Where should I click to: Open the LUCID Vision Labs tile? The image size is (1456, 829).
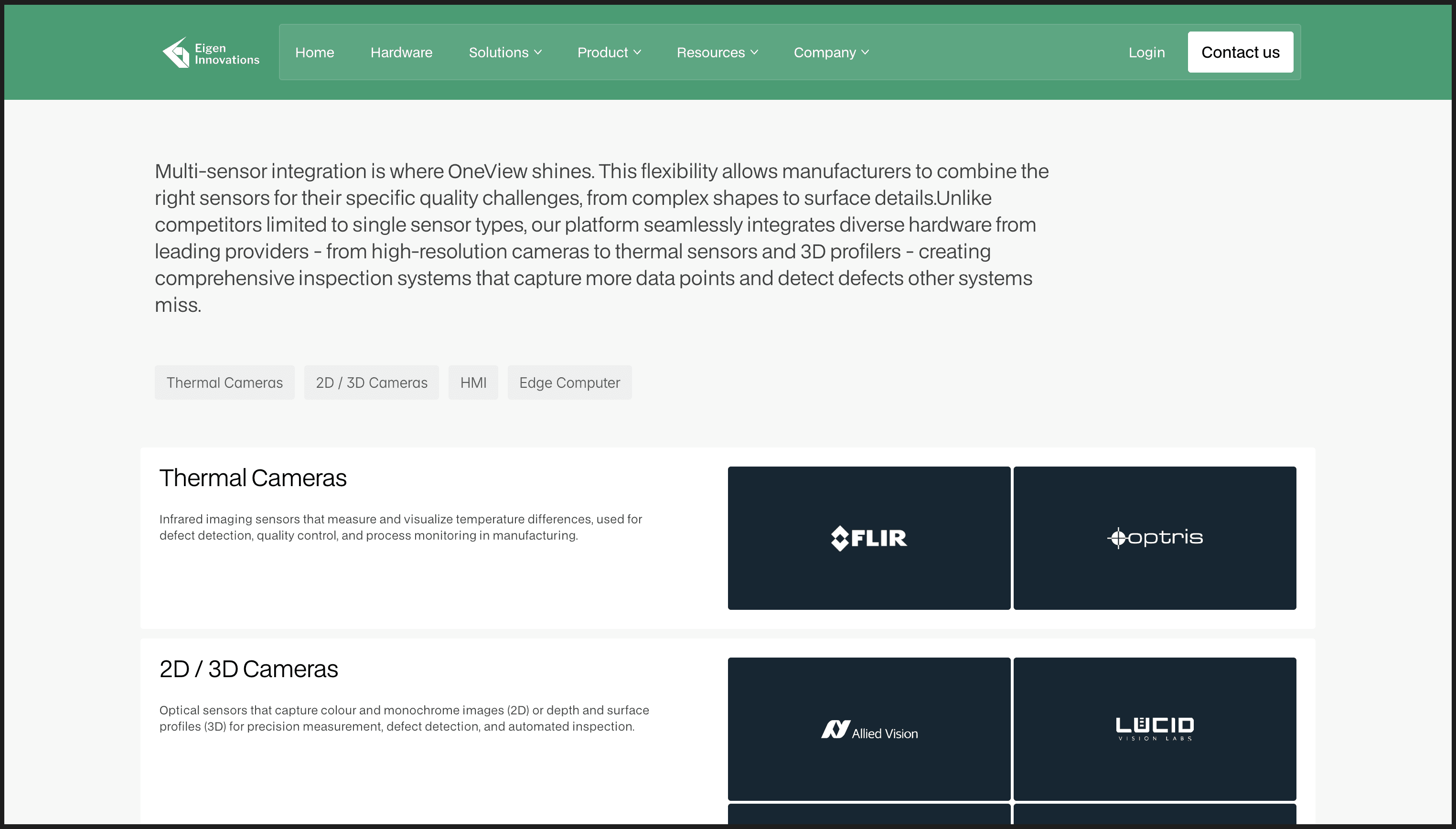[x=1154, y=728]
